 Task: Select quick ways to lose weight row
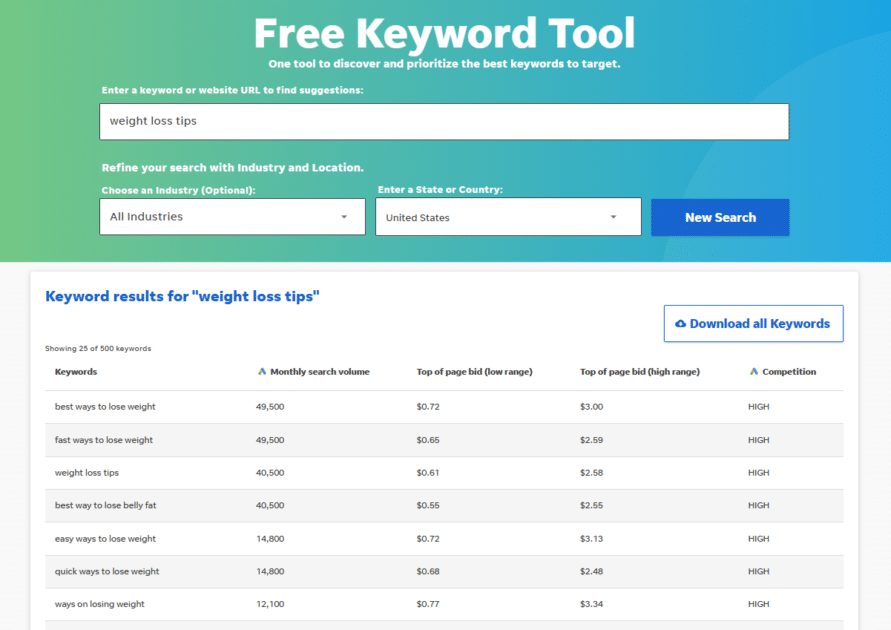tap(444, 571)
